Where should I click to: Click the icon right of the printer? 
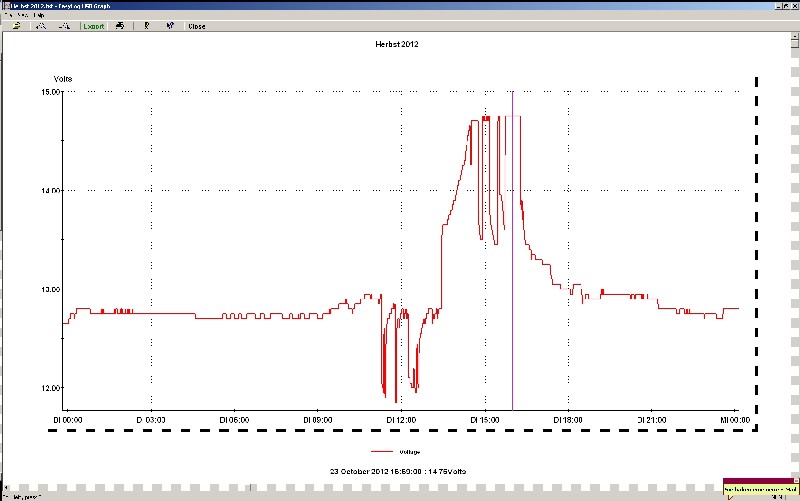pos(147,26)
